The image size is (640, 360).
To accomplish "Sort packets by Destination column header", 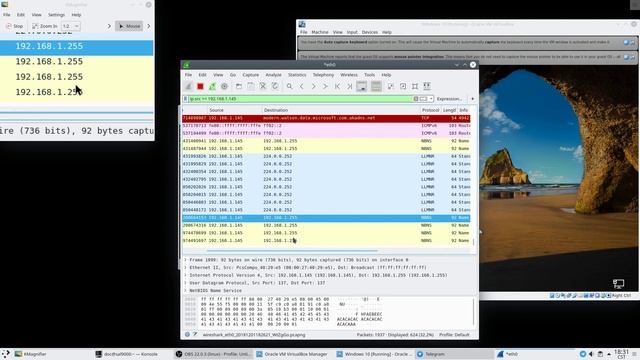I will [x=341, y=110].
